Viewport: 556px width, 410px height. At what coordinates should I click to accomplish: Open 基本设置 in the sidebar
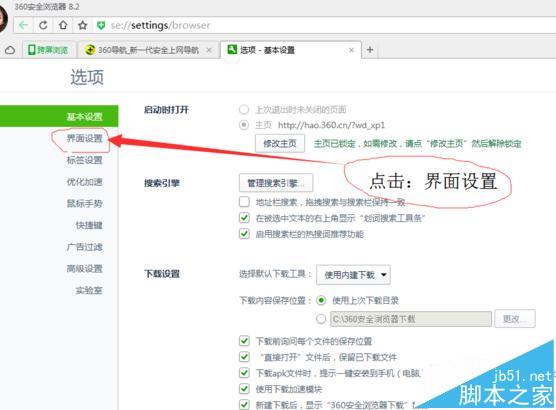point(59,116)
